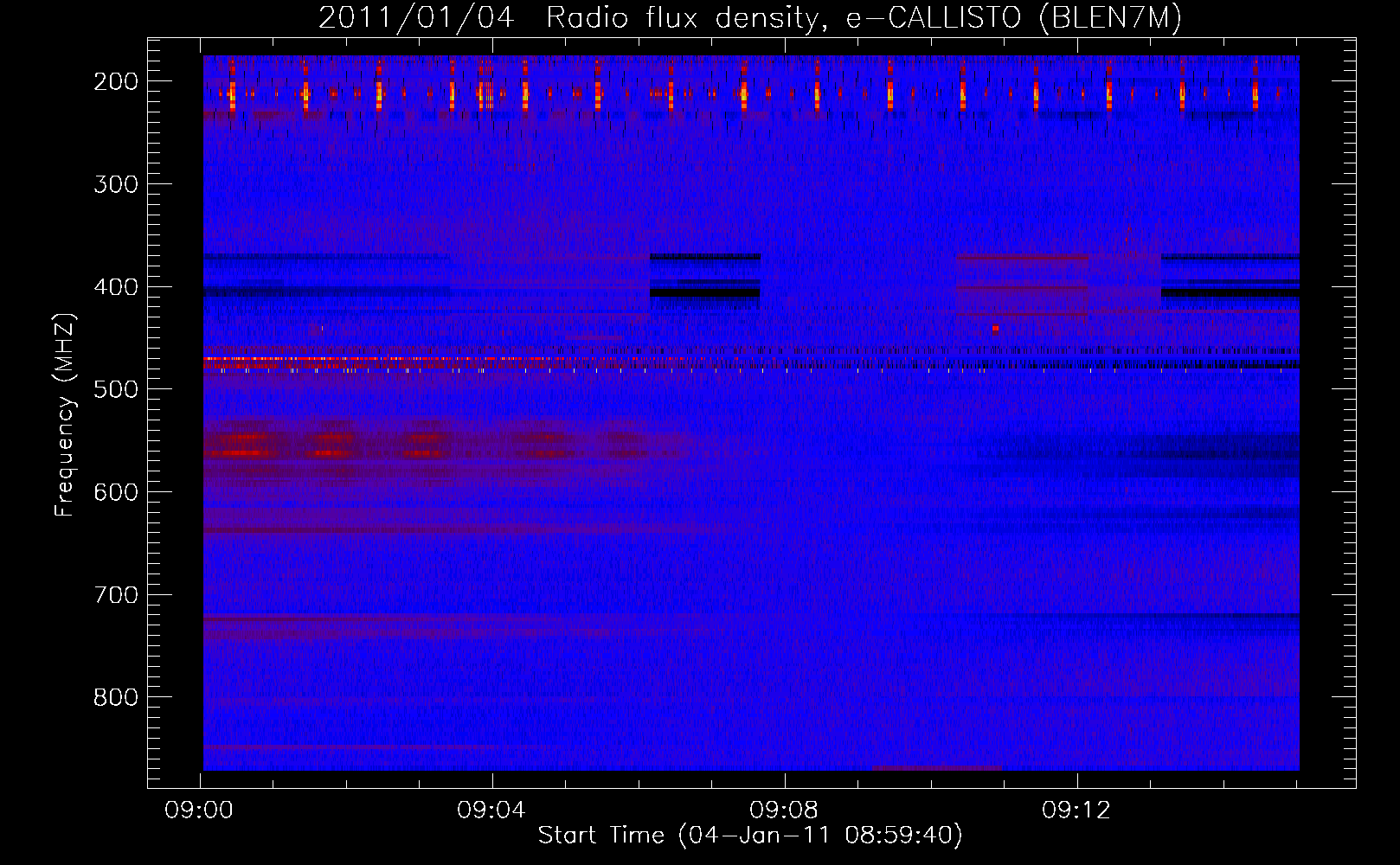Click the 09:00 time tick label
1400x865 pixels.
(199, 811)
